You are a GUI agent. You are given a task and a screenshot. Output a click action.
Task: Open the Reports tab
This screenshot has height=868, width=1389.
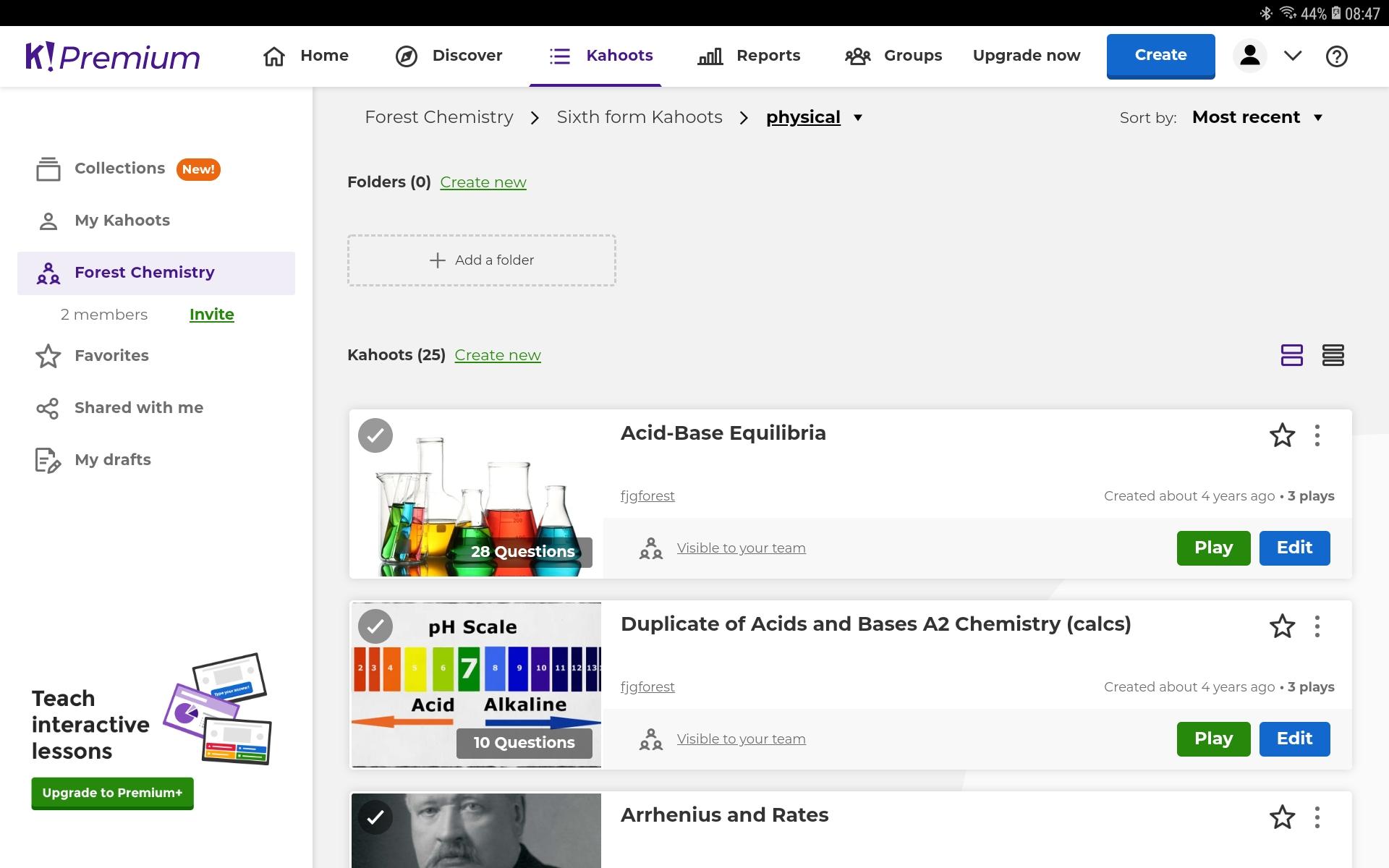click(749, 56)
